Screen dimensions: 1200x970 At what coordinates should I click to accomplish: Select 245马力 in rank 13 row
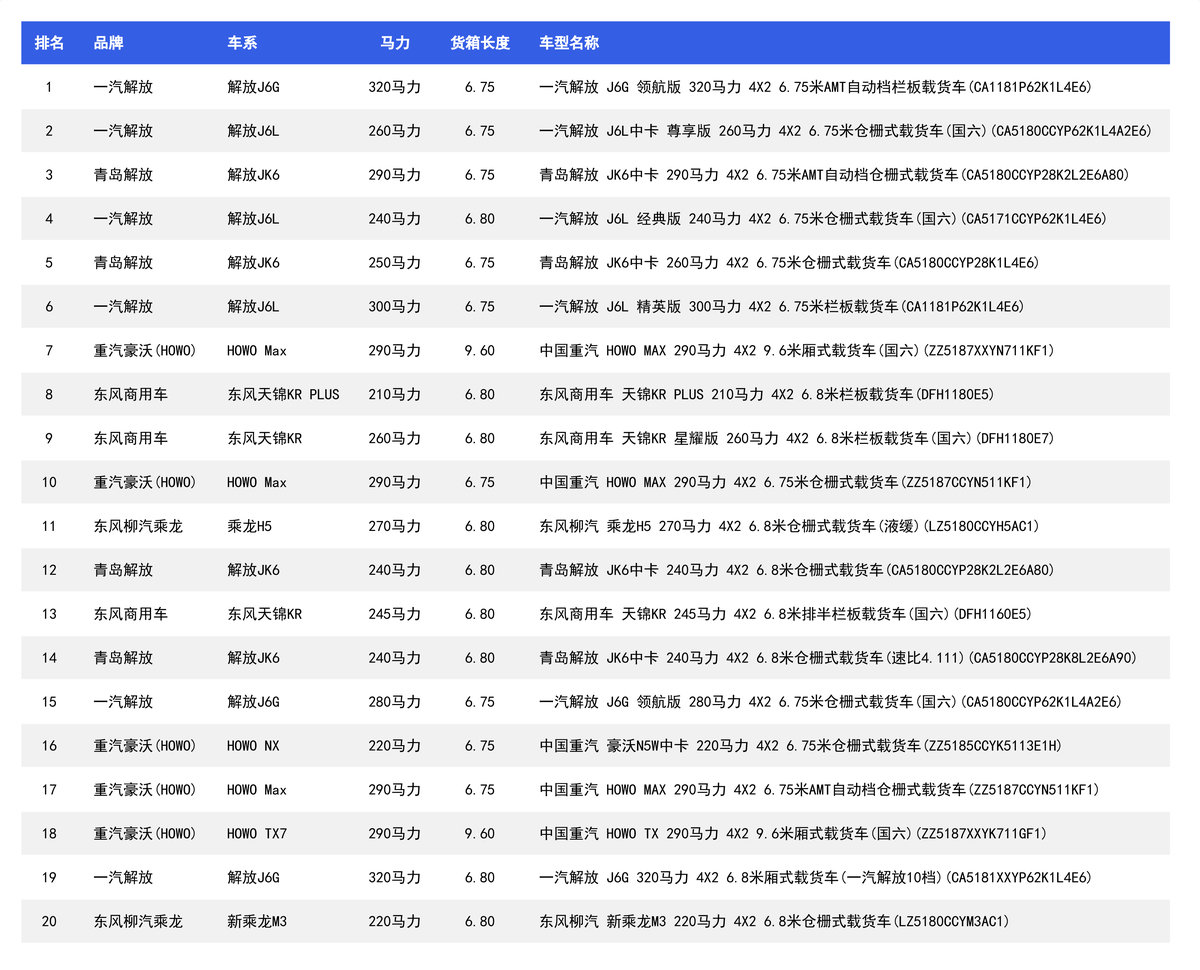coord(394,615)
